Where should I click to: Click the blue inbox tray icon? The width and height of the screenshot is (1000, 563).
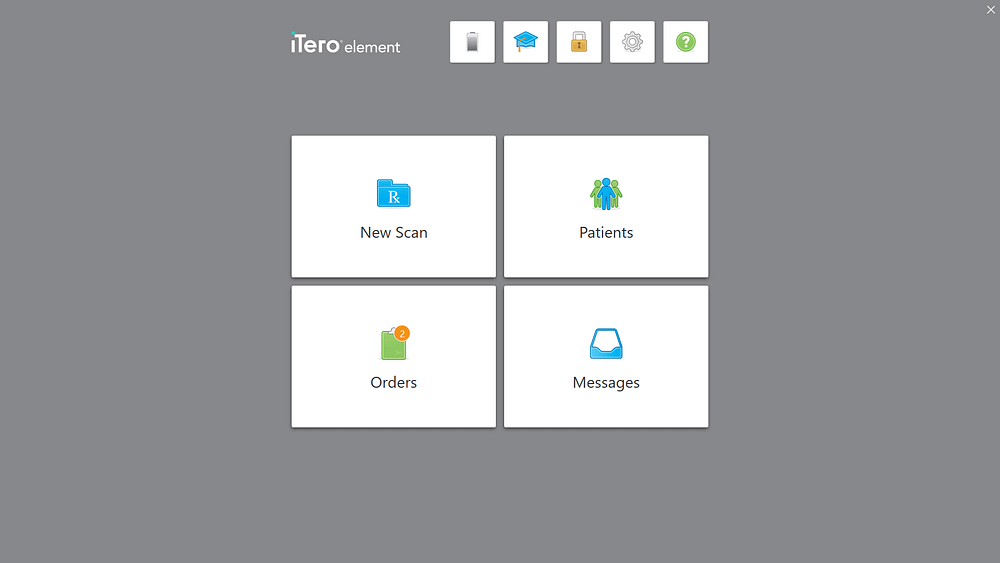(606, 344)
